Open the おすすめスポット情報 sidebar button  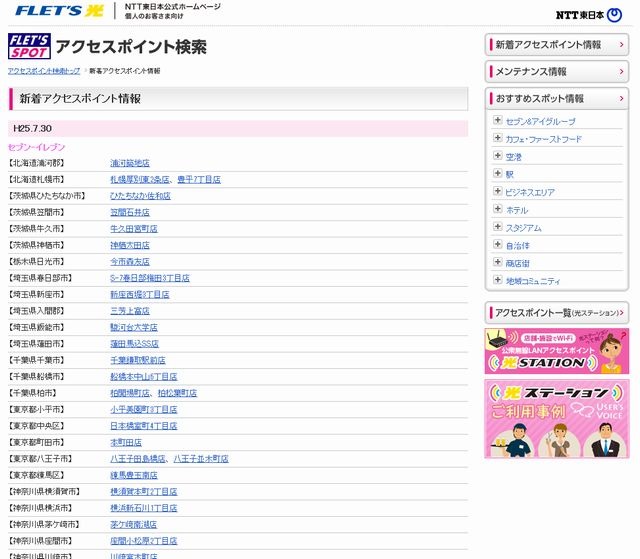(x=557, y=98)
